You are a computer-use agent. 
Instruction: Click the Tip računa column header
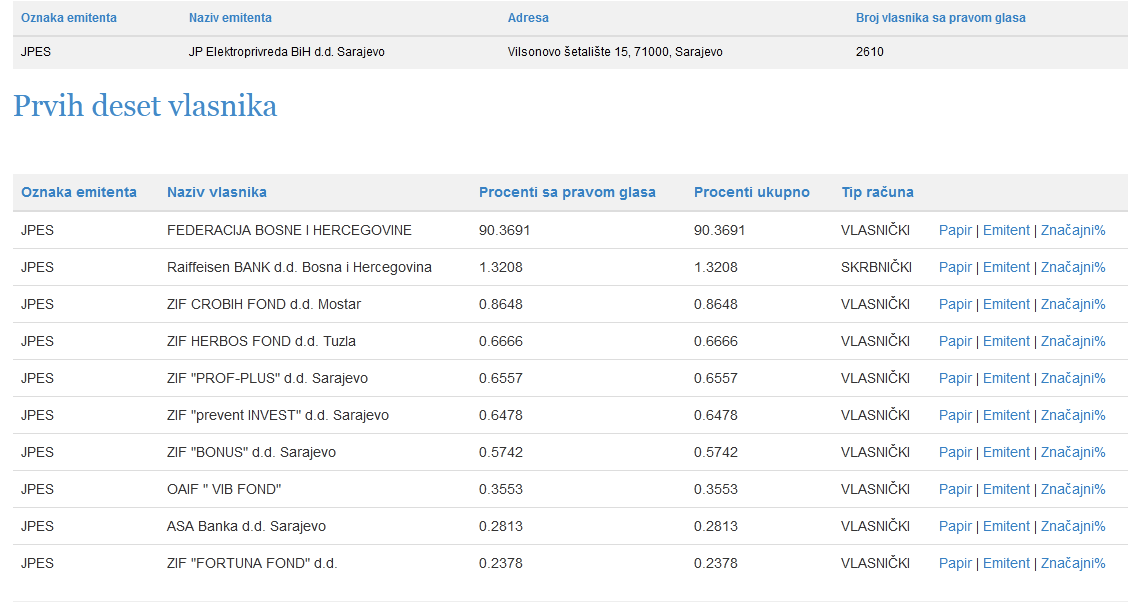(878, 192)
